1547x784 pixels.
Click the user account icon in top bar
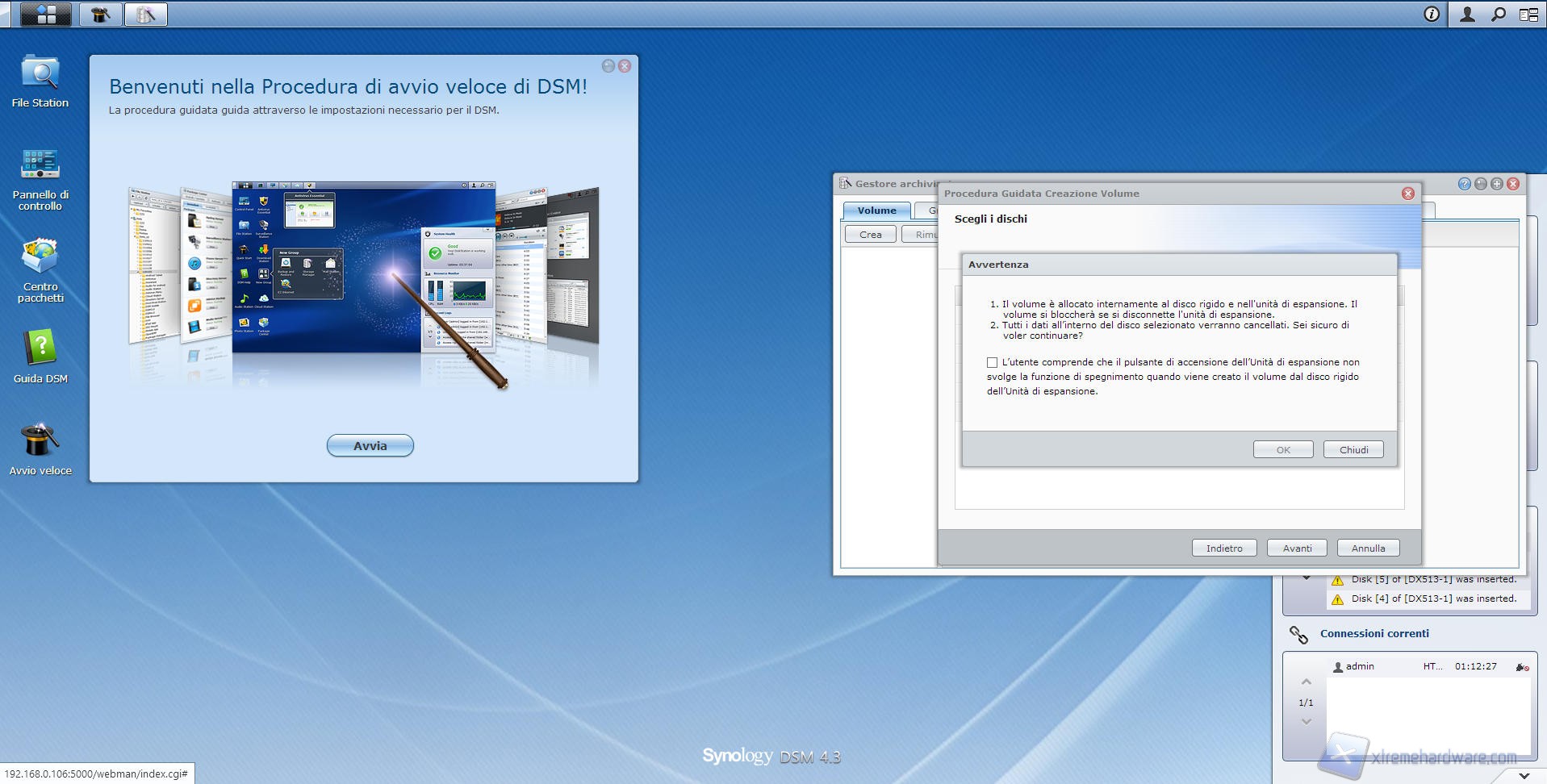point(1467,15)
